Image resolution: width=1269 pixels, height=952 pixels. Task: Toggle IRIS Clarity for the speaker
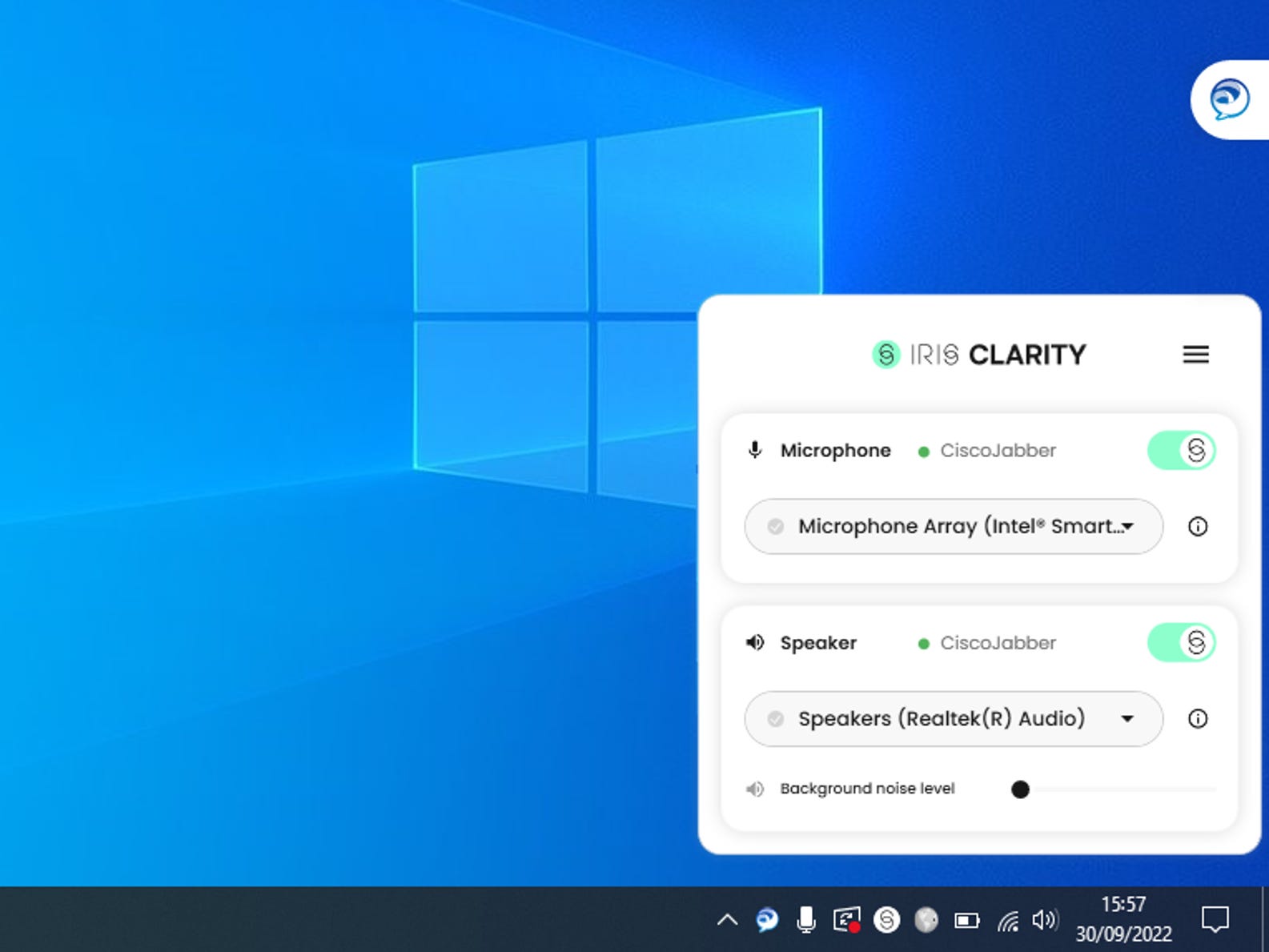[x=1181, y=642]
